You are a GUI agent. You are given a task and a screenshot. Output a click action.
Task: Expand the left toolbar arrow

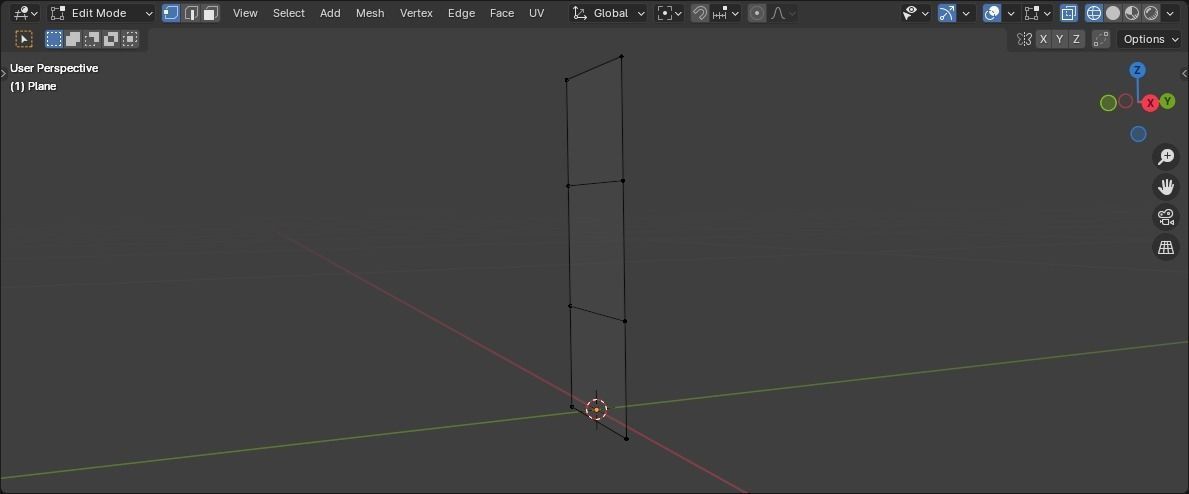[x=3, y=73]
